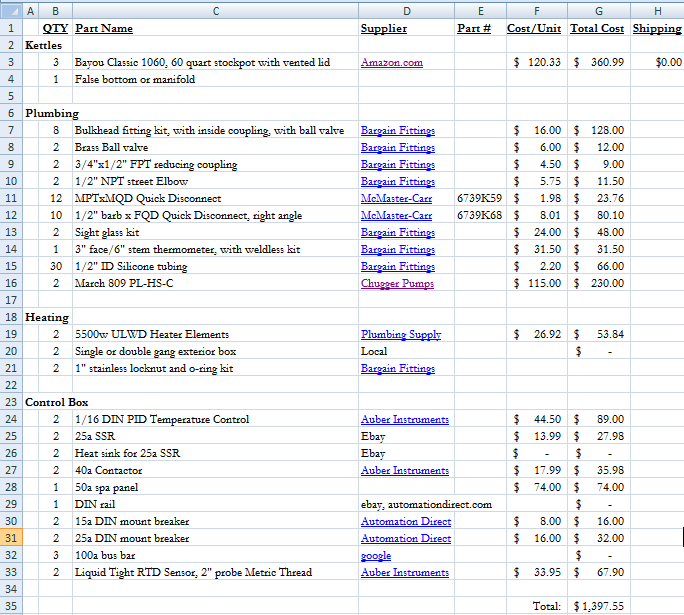
Task: Open Auber Instruments link for Liquid Tight RTD Sensor
Action: [405, 573]
